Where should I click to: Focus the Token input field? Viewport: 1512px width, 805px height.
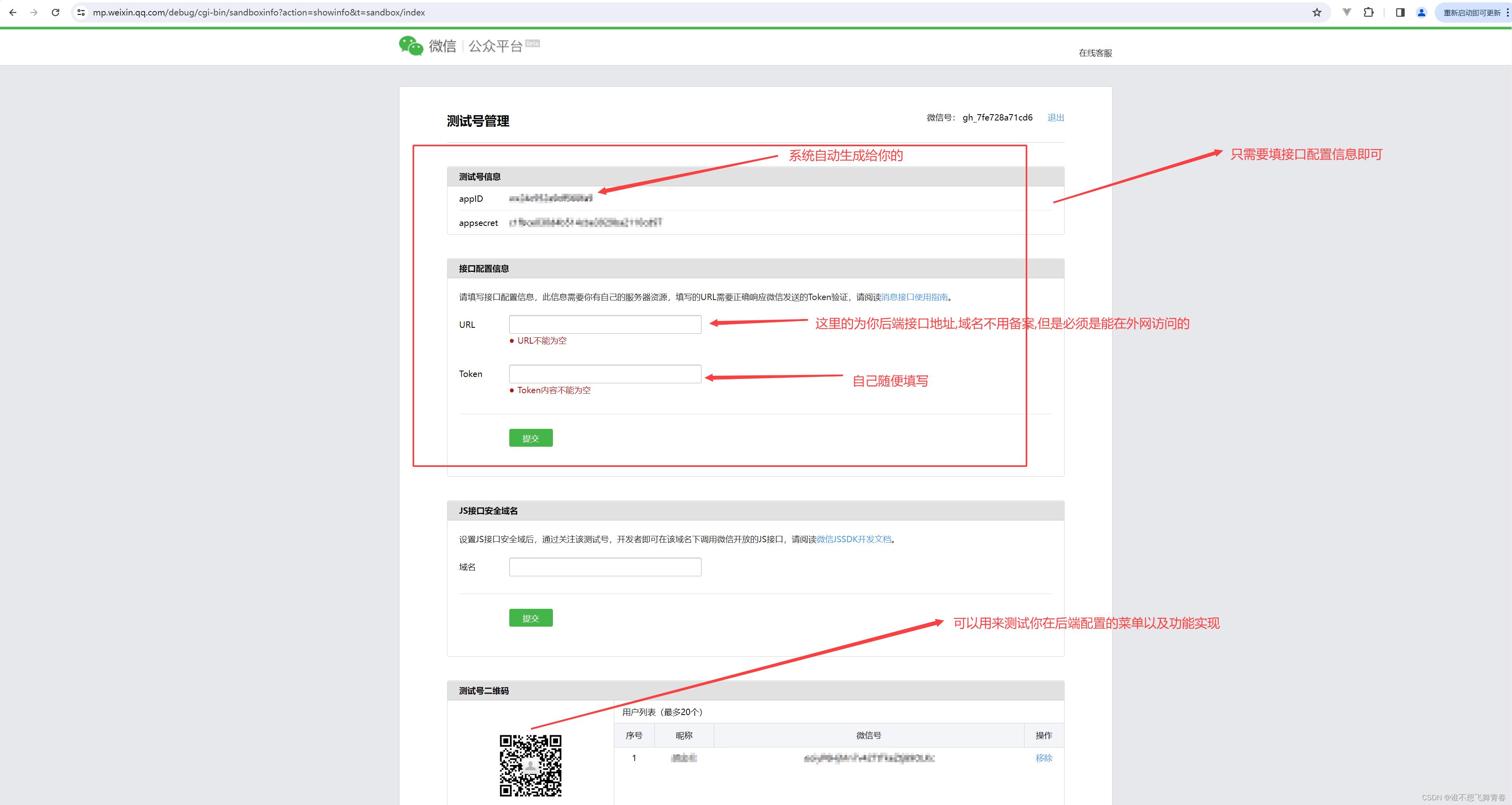pos(605,373)
